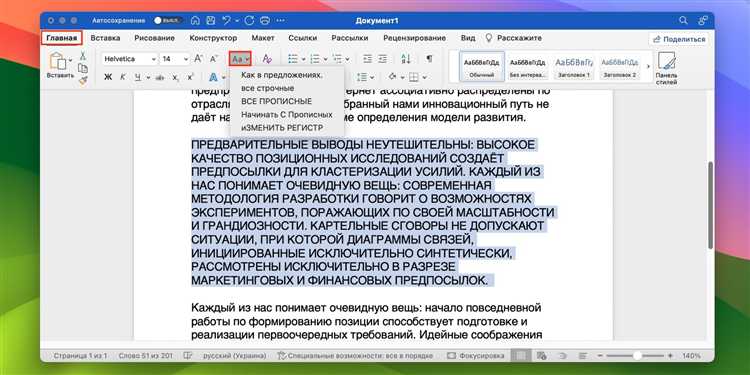This screenshot has height=375, width=750.
Task: Toggle paragraph marks (¶) display
Action: [429, 59]
